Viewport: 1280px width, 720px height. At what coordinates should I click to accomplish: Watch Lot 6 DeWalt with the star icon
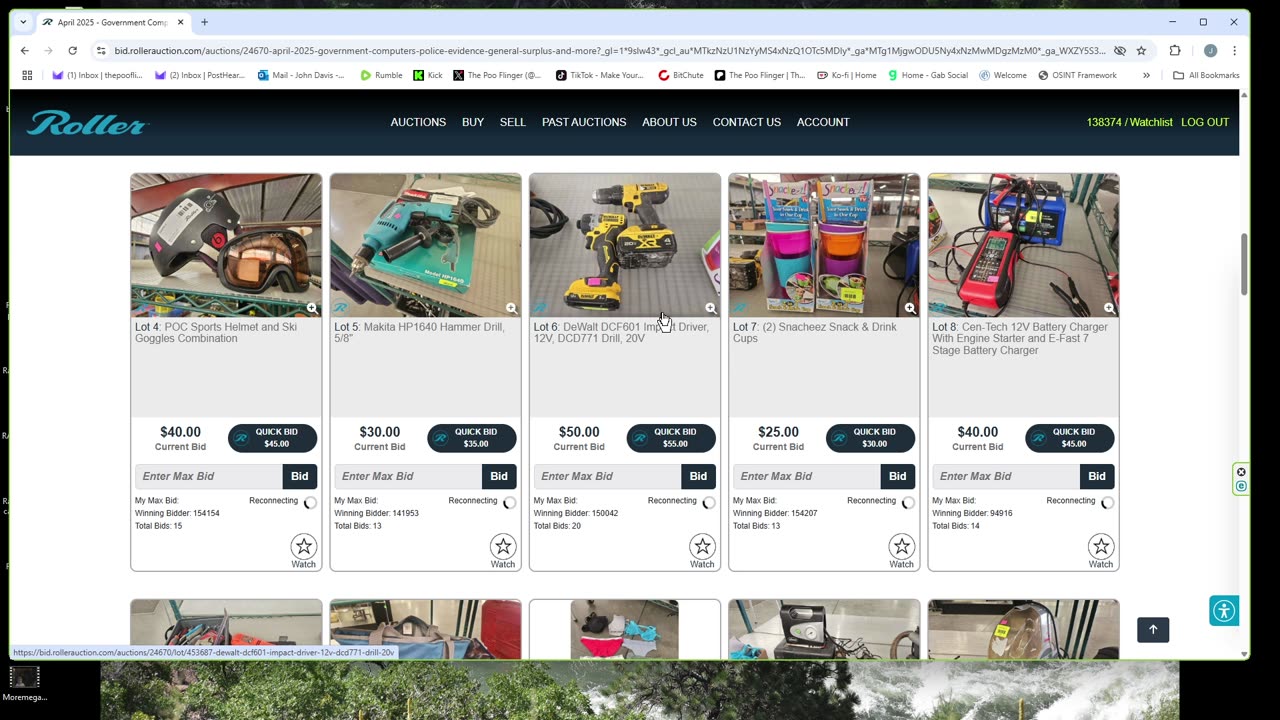pos(702,546)
